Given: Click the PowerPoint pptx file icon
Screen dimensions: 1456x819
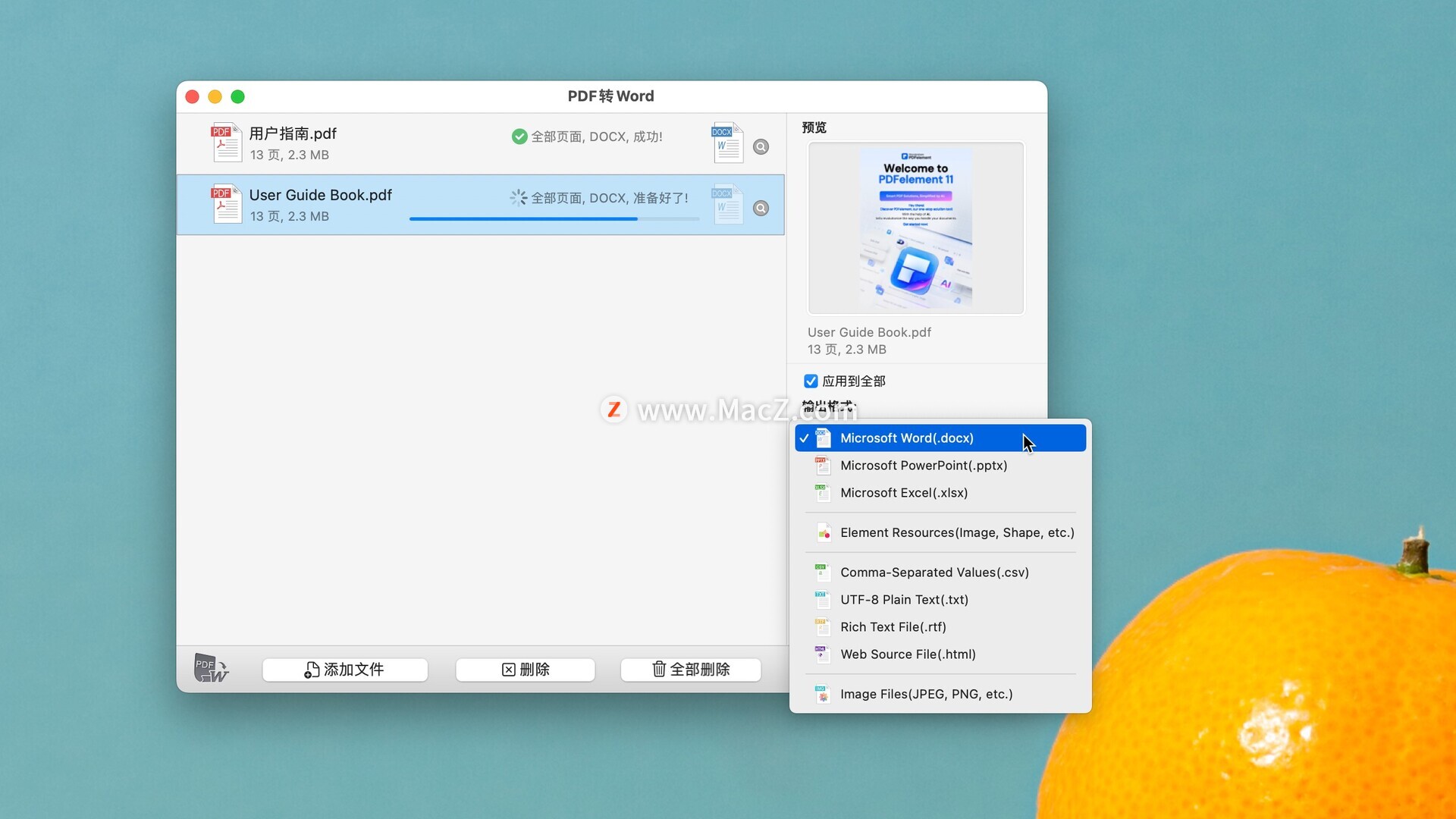Looking at the screenshot, I should coord(823,466).
